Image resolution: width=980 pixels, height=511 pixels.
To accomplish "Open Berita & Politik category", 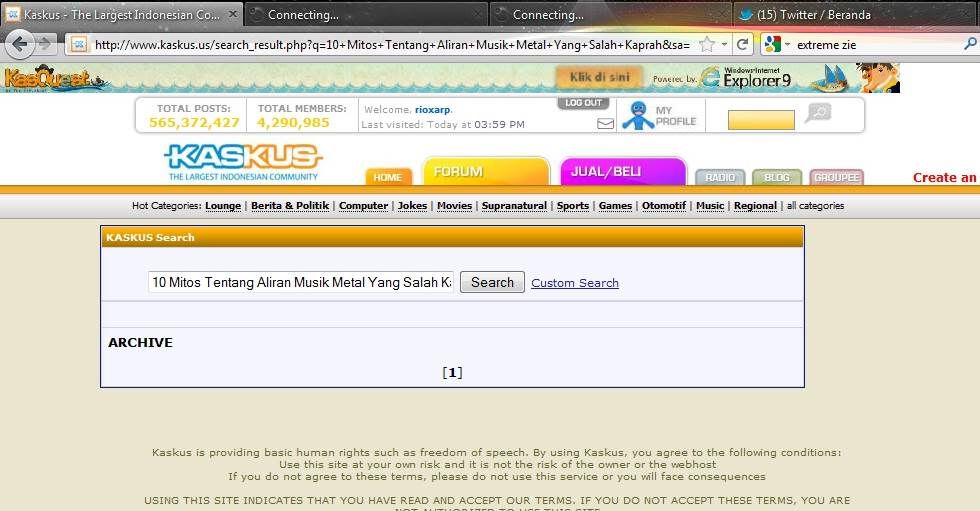I will (x=290, y=206).
